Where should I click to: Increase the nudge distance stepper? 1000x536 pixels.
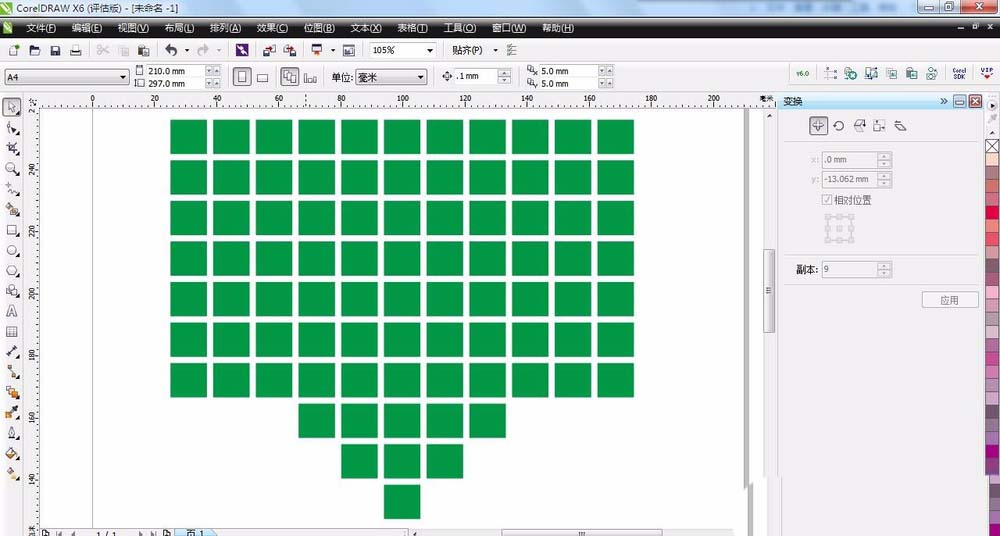[x=504, y=73]
